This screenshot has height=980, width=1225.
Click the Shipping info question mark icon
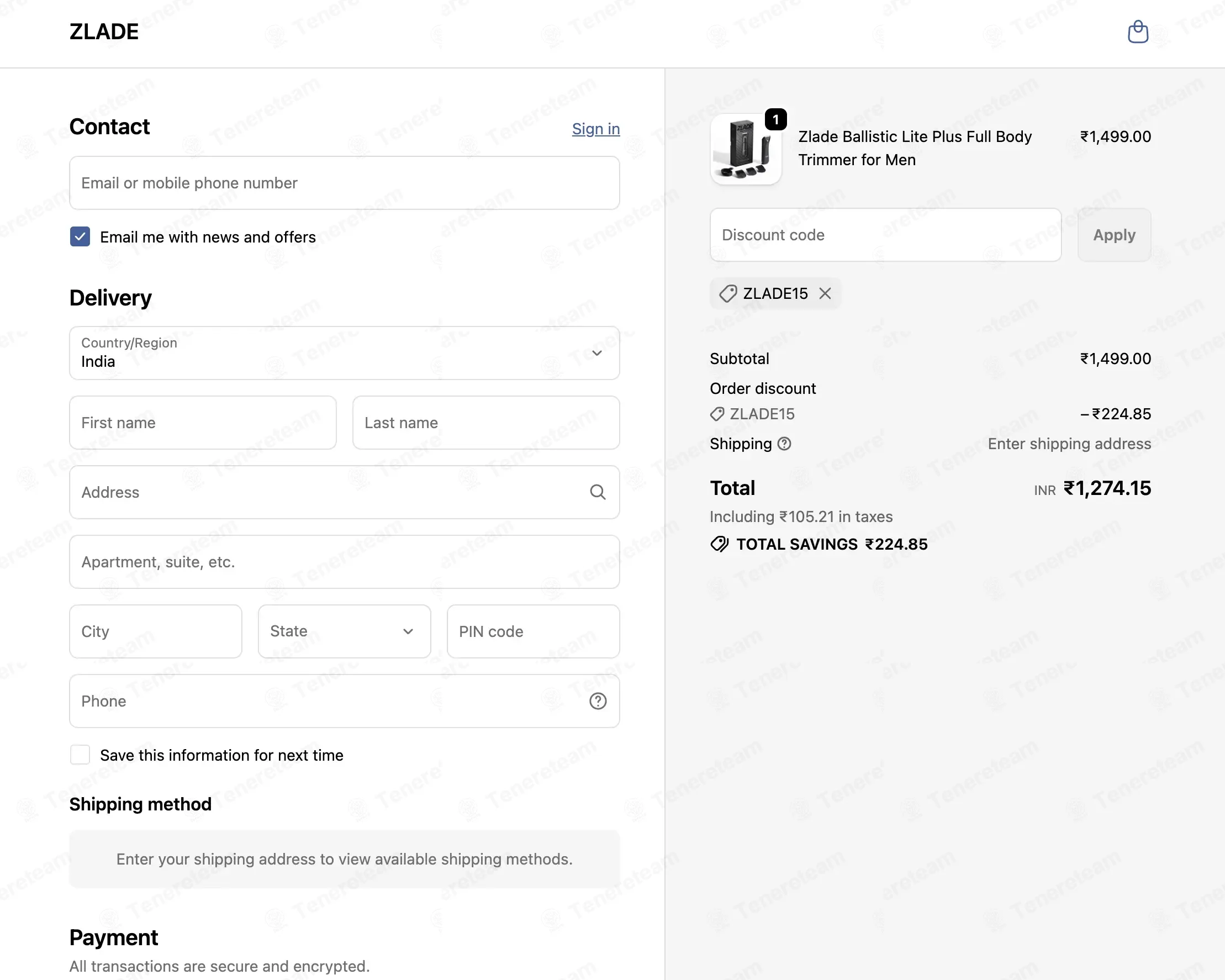coord(784,444)
